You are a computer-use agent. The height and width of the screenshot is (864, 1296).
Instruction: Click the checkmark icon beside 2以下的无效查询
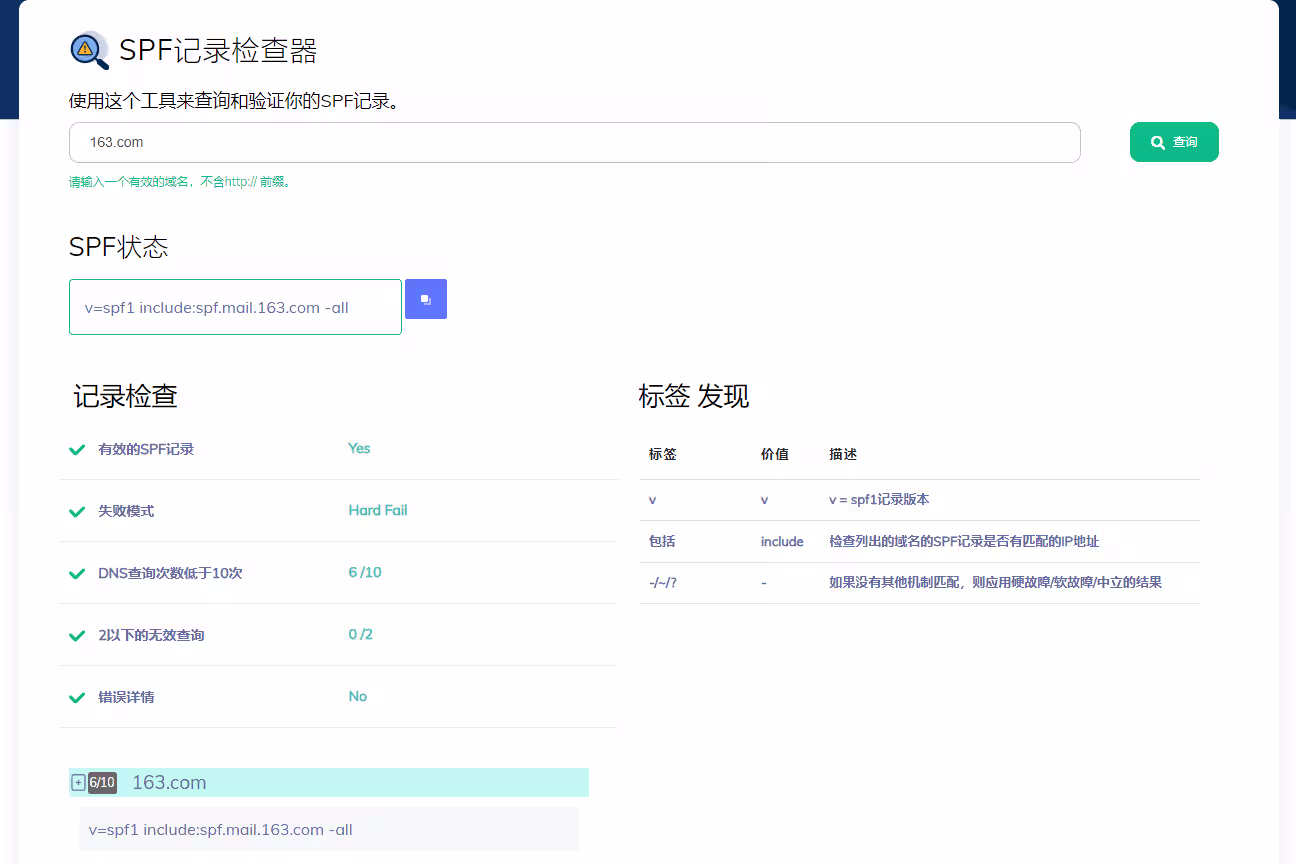click(x=77, y=636)
